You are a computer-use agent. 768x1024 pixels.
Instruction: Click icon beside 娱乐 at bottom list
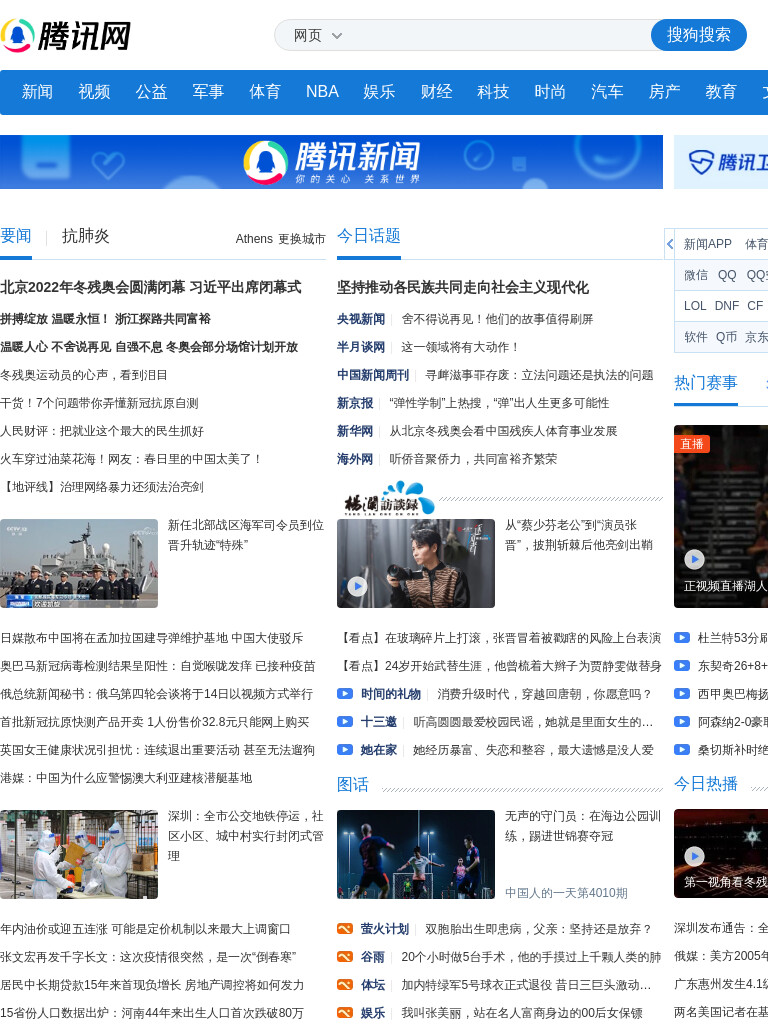(x=345, y=1013)
